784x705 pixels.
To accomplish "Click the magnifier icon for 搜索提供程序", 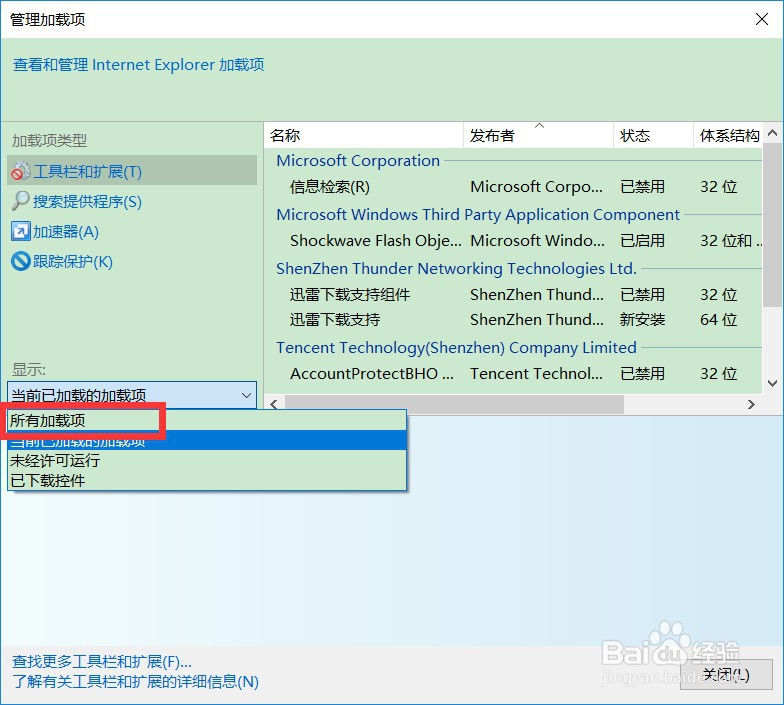I will pos(20,201).
